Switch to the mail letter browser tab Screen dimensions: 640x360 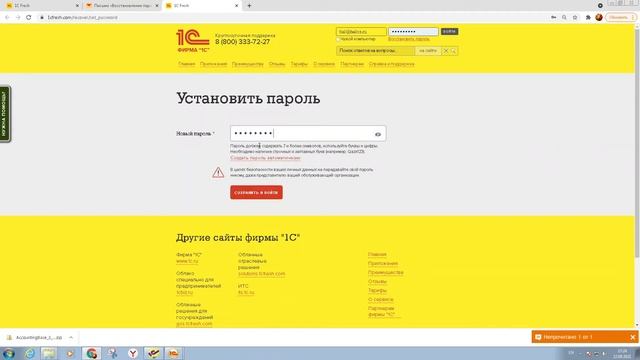pos(121,6)
